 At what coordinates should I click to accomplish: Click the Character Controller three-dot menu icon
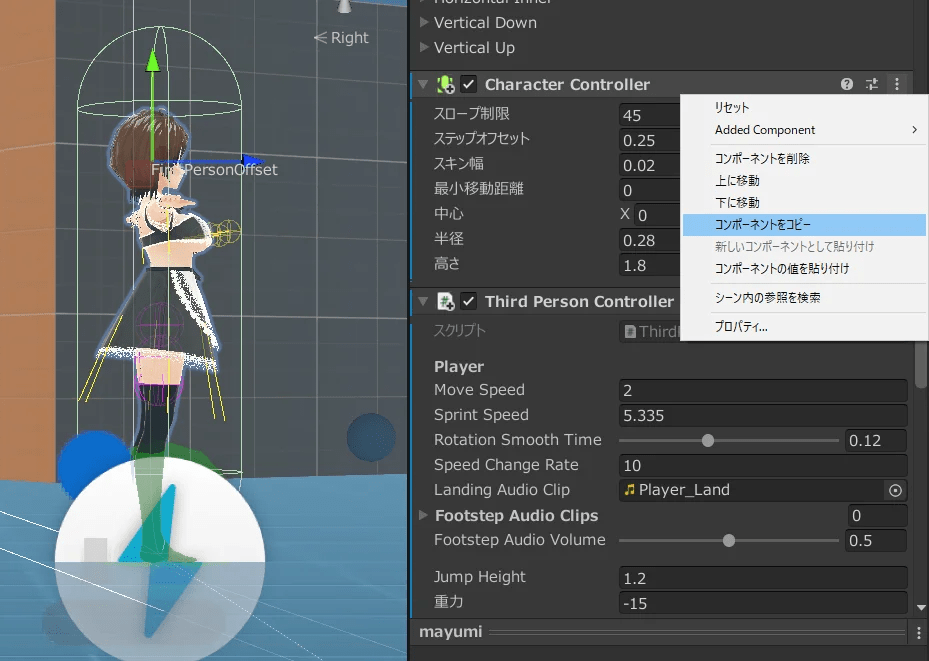click(897, 85)
